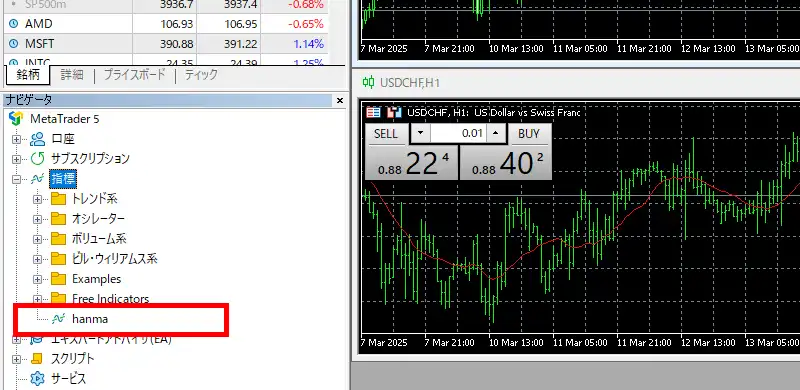Click the サブスクリプション subscription icon

pyautogui.click(x=37, y=159)
